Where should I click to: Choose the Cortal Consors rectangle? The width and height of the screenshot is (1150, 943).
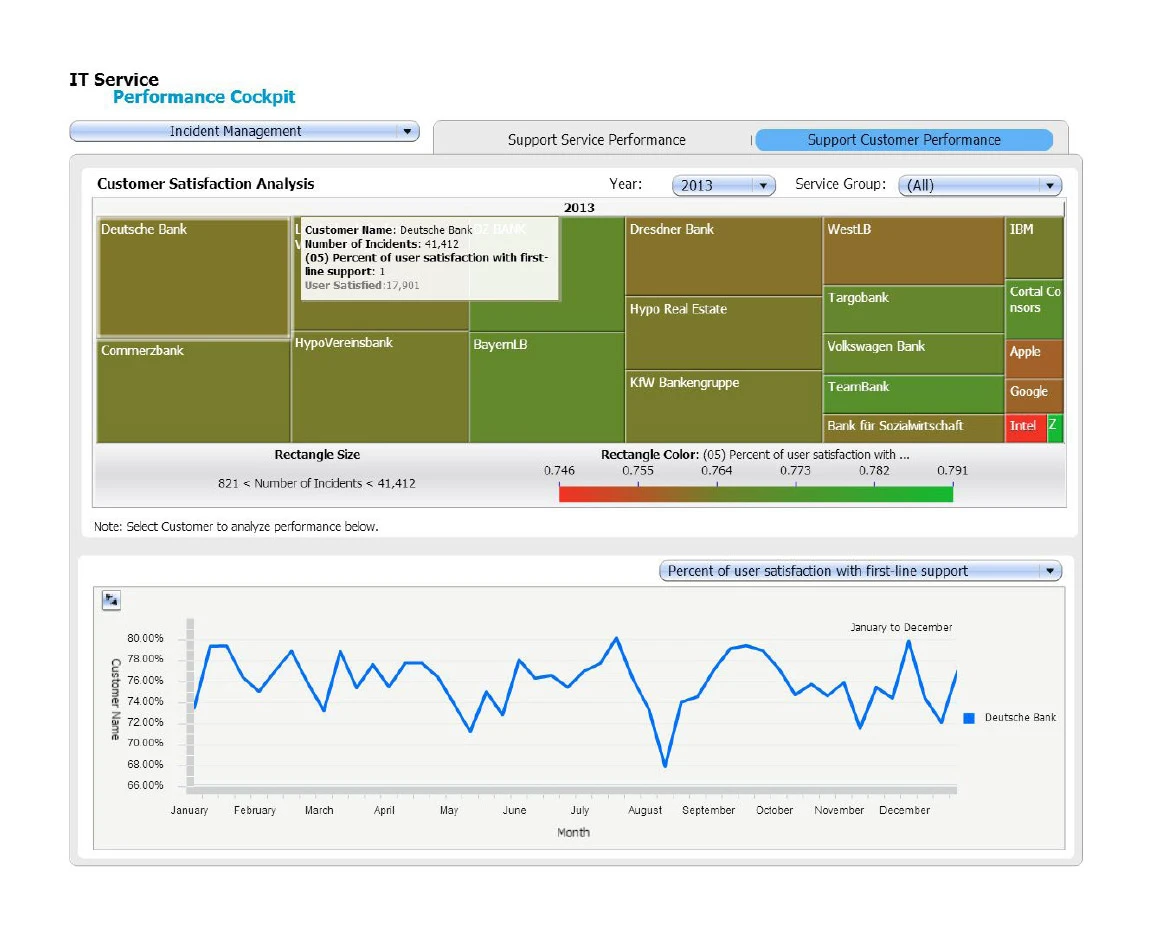(1034, 309)
